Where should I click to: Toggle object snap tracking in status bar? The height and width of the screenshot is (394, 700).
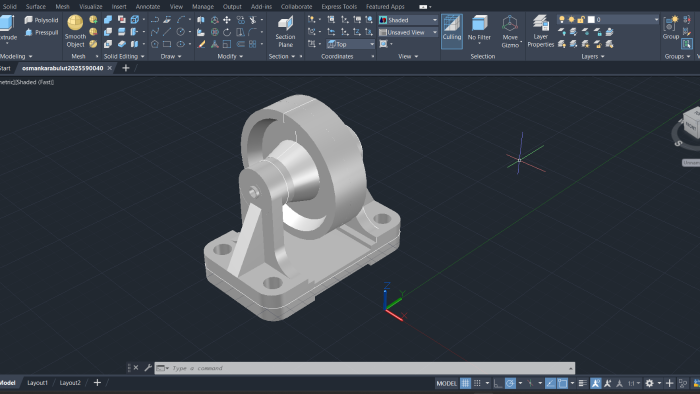[550, 383]
